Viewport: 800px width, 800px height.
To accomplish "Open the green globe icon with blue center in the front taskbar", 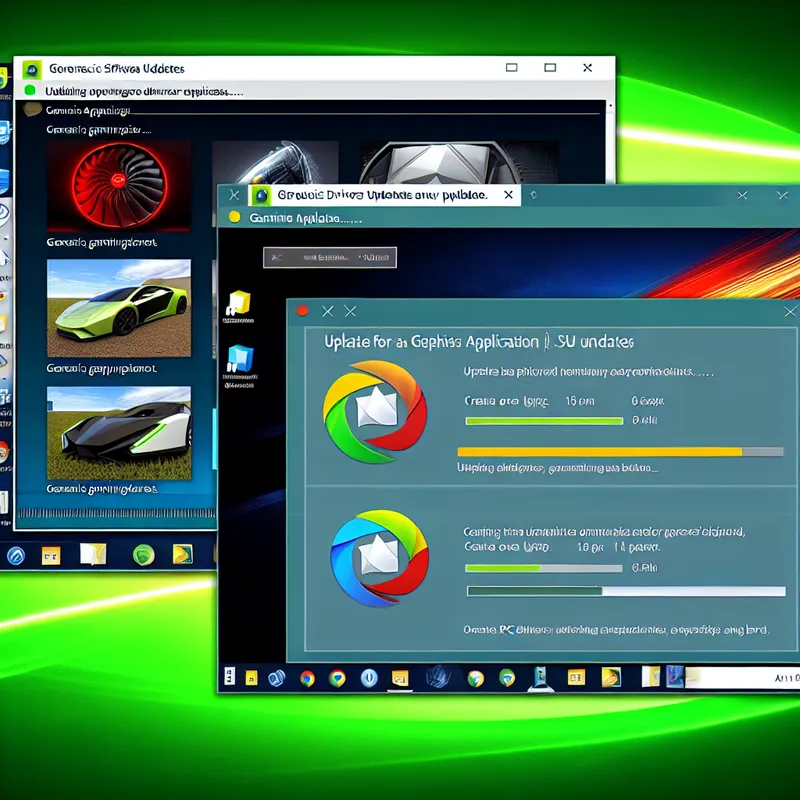I will 507,678.
